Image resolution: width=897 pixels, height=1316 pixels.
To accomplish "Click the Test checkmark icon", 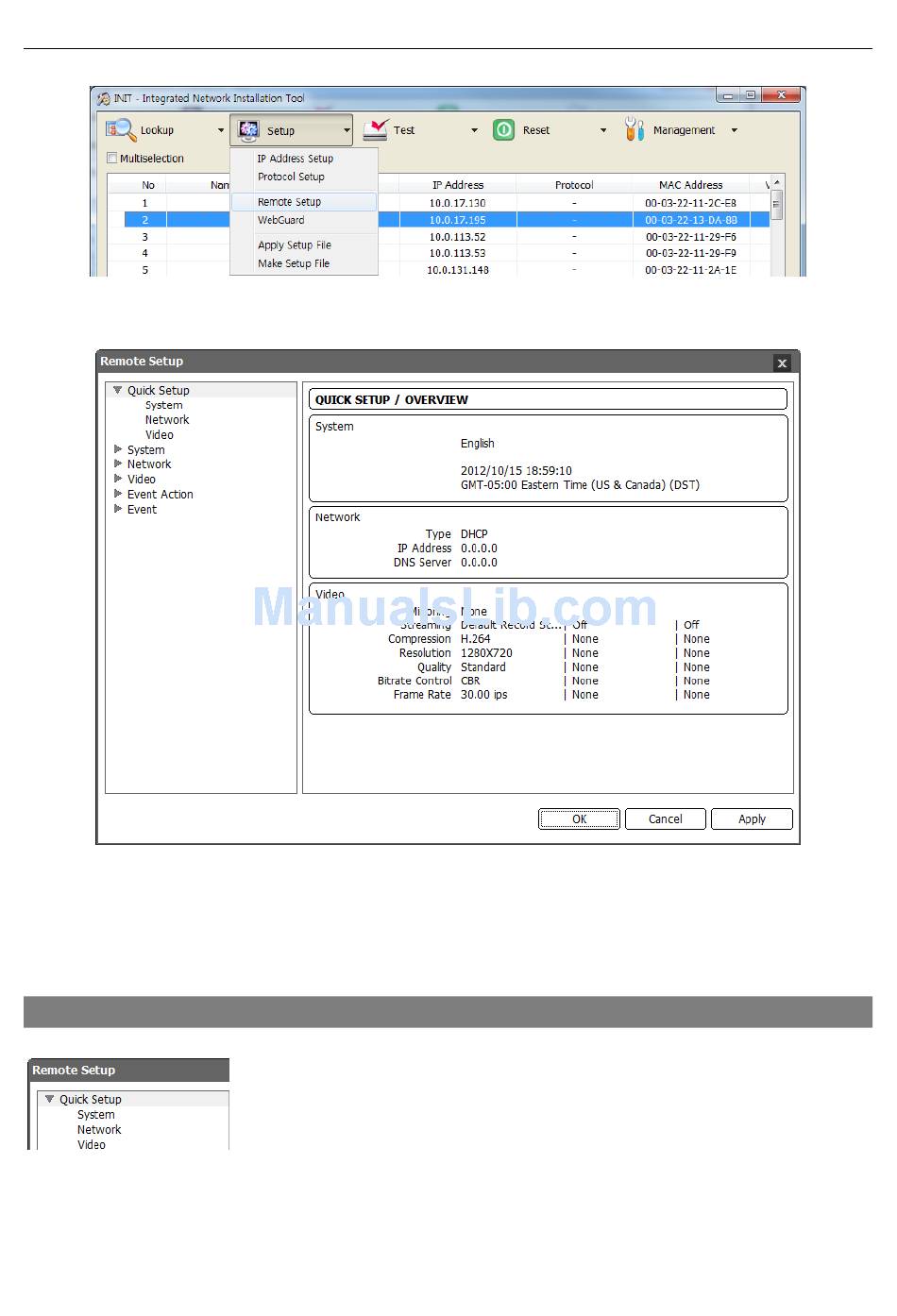I will point(376,130).
